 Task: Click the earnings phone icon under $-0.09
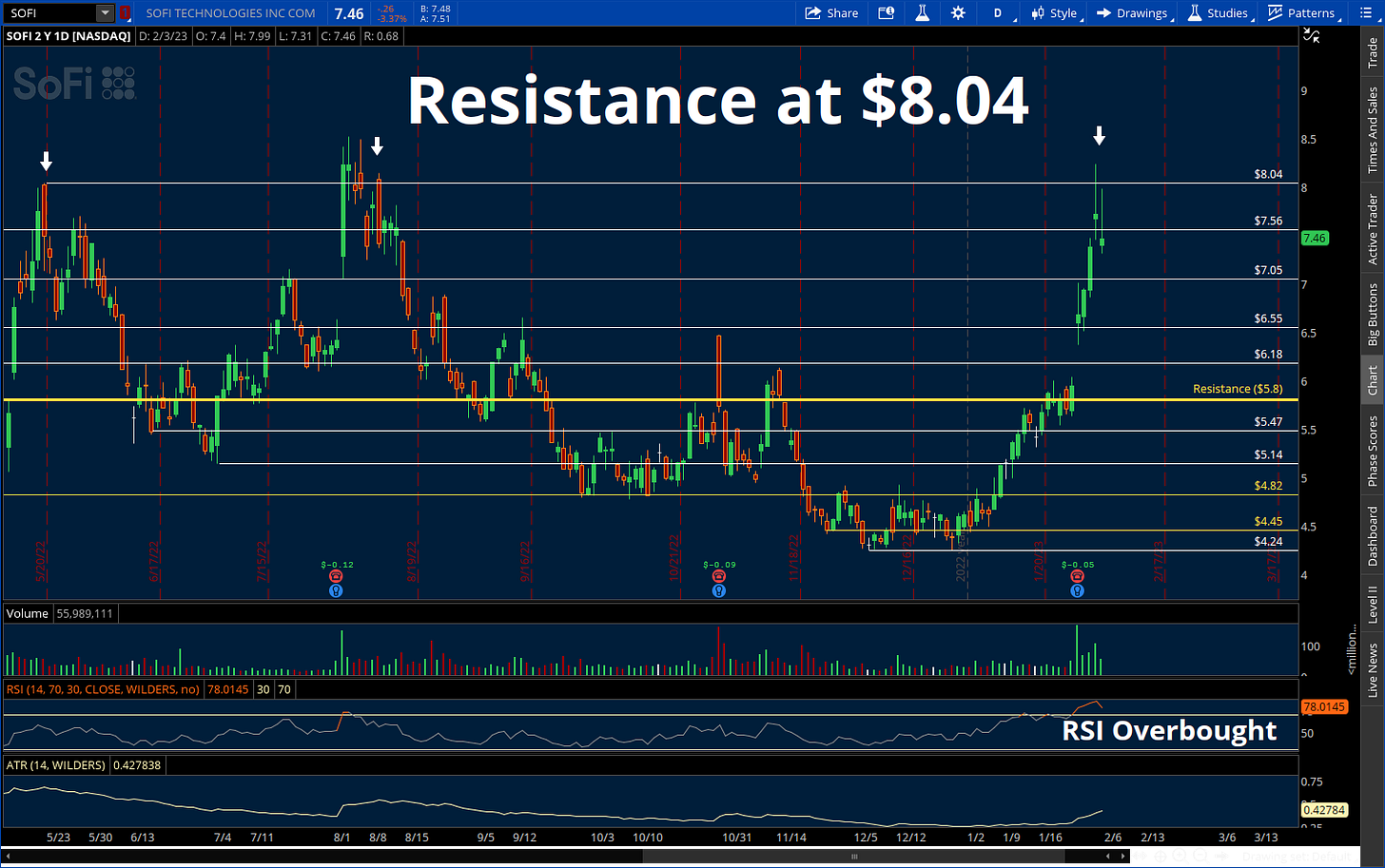click(718, 576)
